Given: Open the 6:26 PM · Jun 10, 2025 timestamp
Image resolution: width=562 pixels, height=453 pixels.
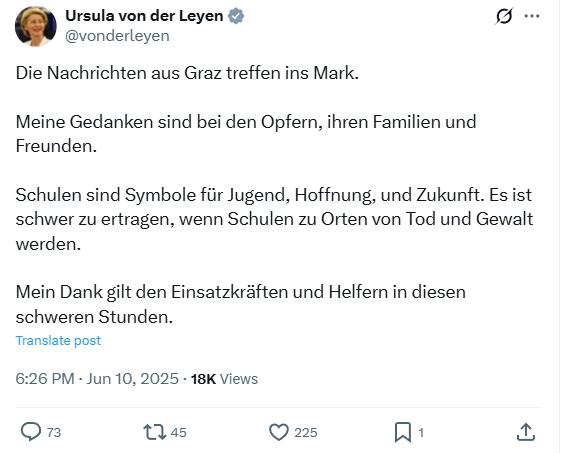Looking at the screenshot, I should 97,379.
